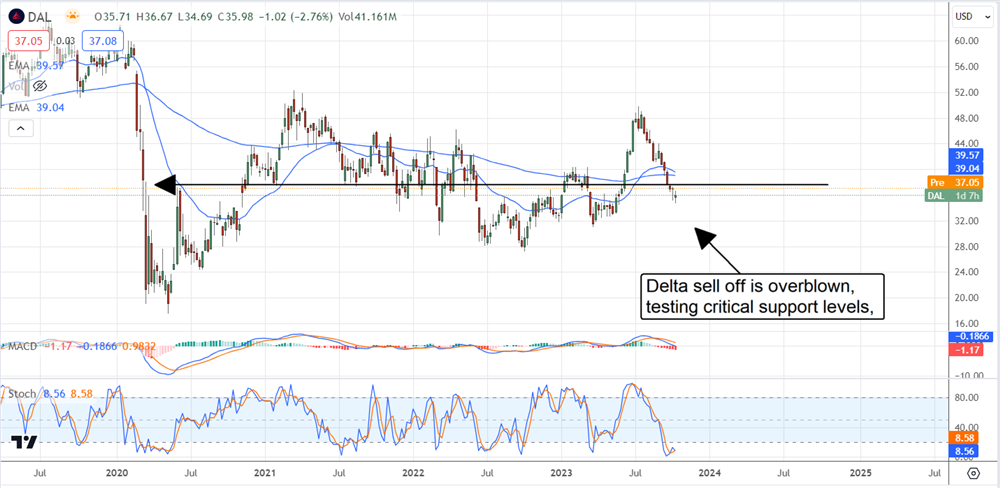Click the blue 39.57 EMA price label
Image resolution: width=1000 pixels, height=488 pixels.
coord(967,156)
